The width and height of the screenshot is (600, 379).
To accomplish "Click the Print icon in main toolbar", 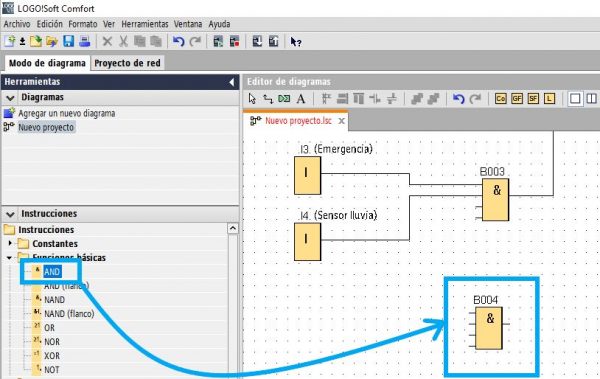I will pos(85,41).
